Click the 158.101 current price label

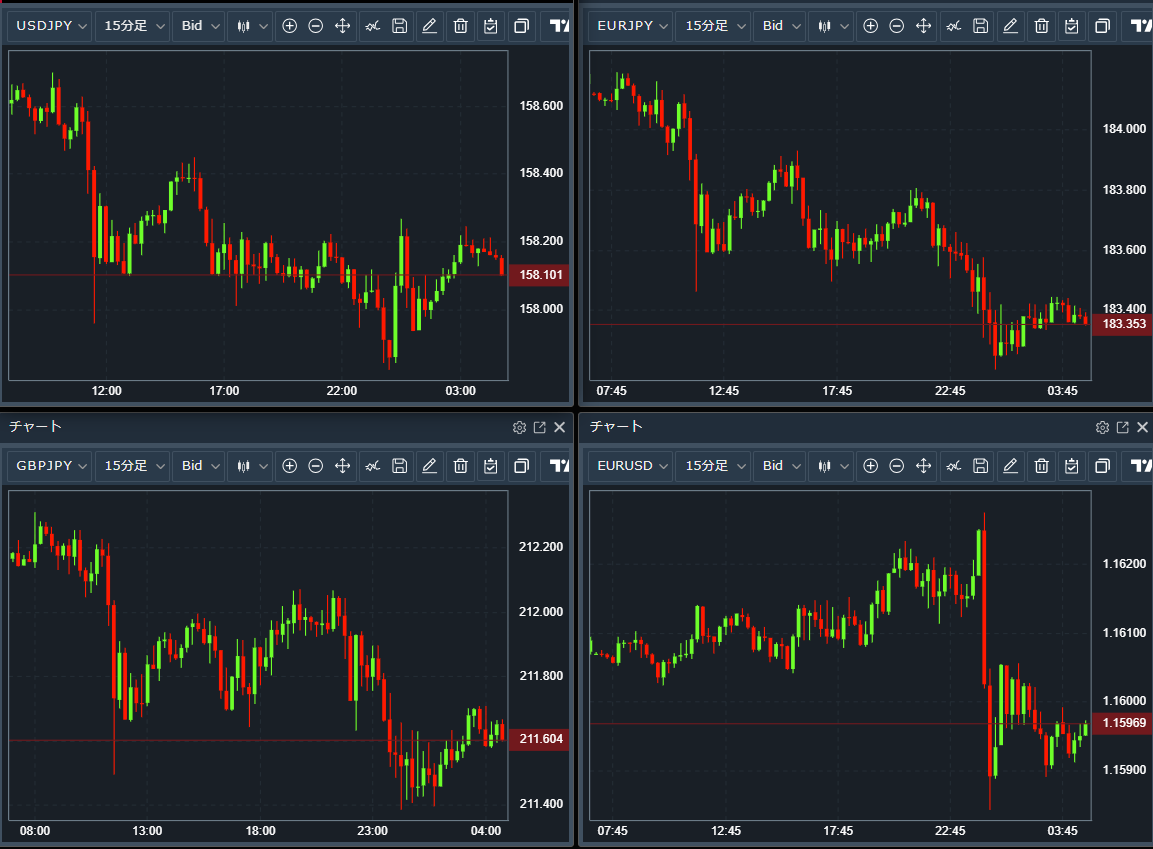pyautogui.click(x=540, y=275)
